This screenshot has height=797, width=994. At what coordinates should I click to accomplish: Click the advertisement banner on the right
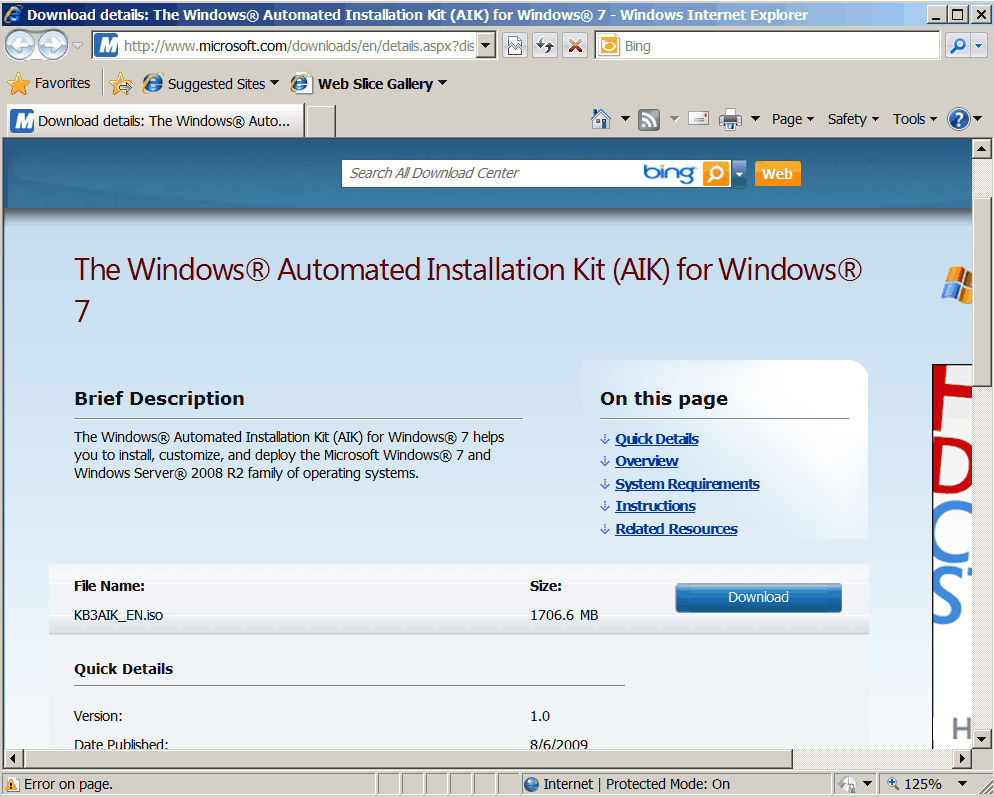(x=952, y=555)
